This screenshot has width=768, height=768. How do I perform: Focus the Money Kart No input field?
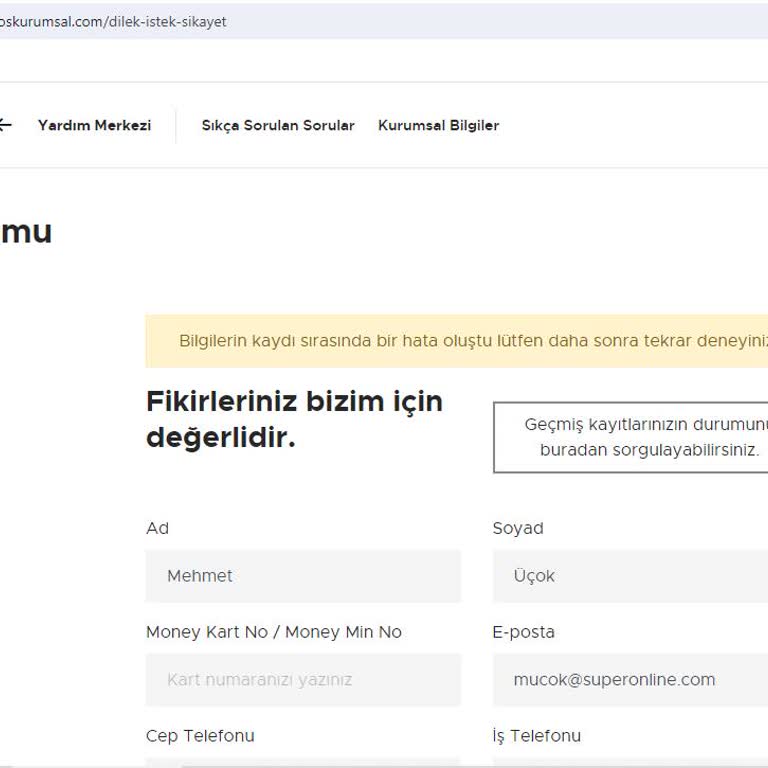(303, 680)
